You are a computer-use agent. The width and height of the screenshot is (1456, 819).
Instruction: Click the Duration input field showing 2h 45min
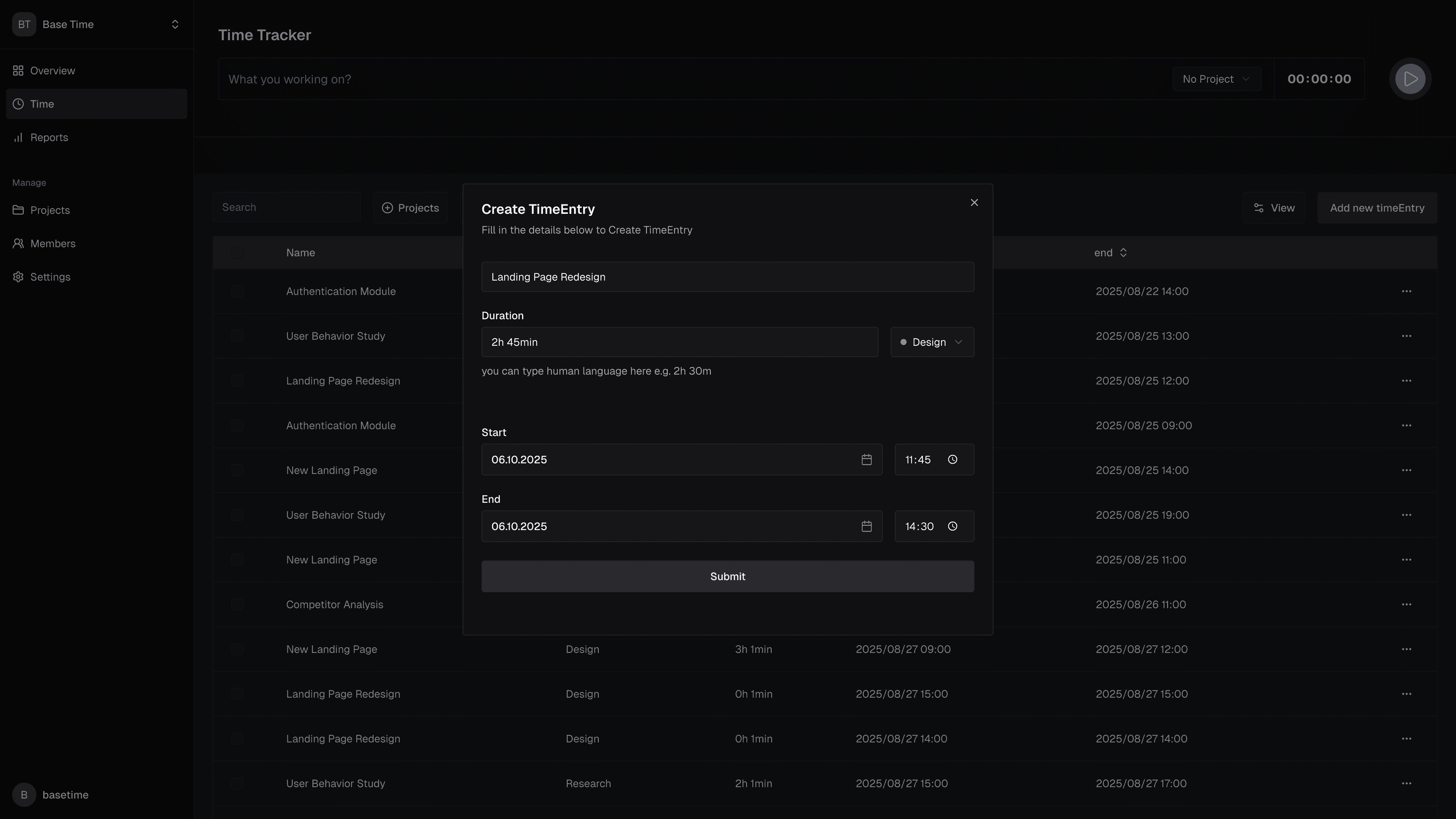(679, 342)
